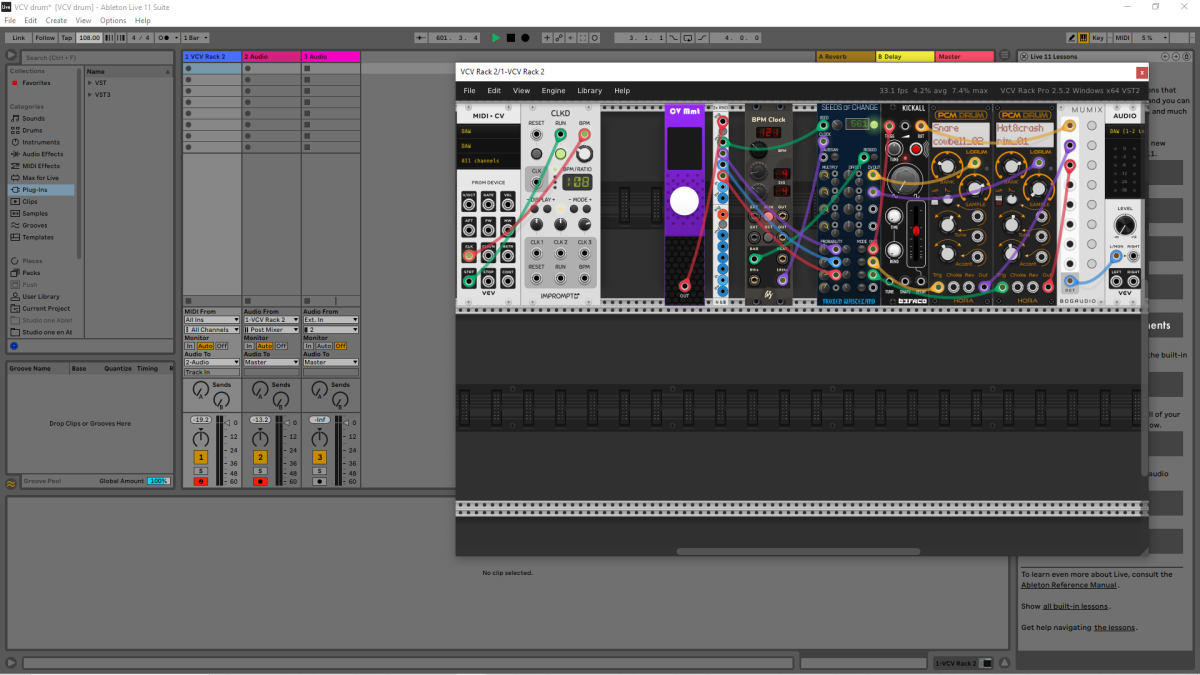Open Templates browser category

38,237
